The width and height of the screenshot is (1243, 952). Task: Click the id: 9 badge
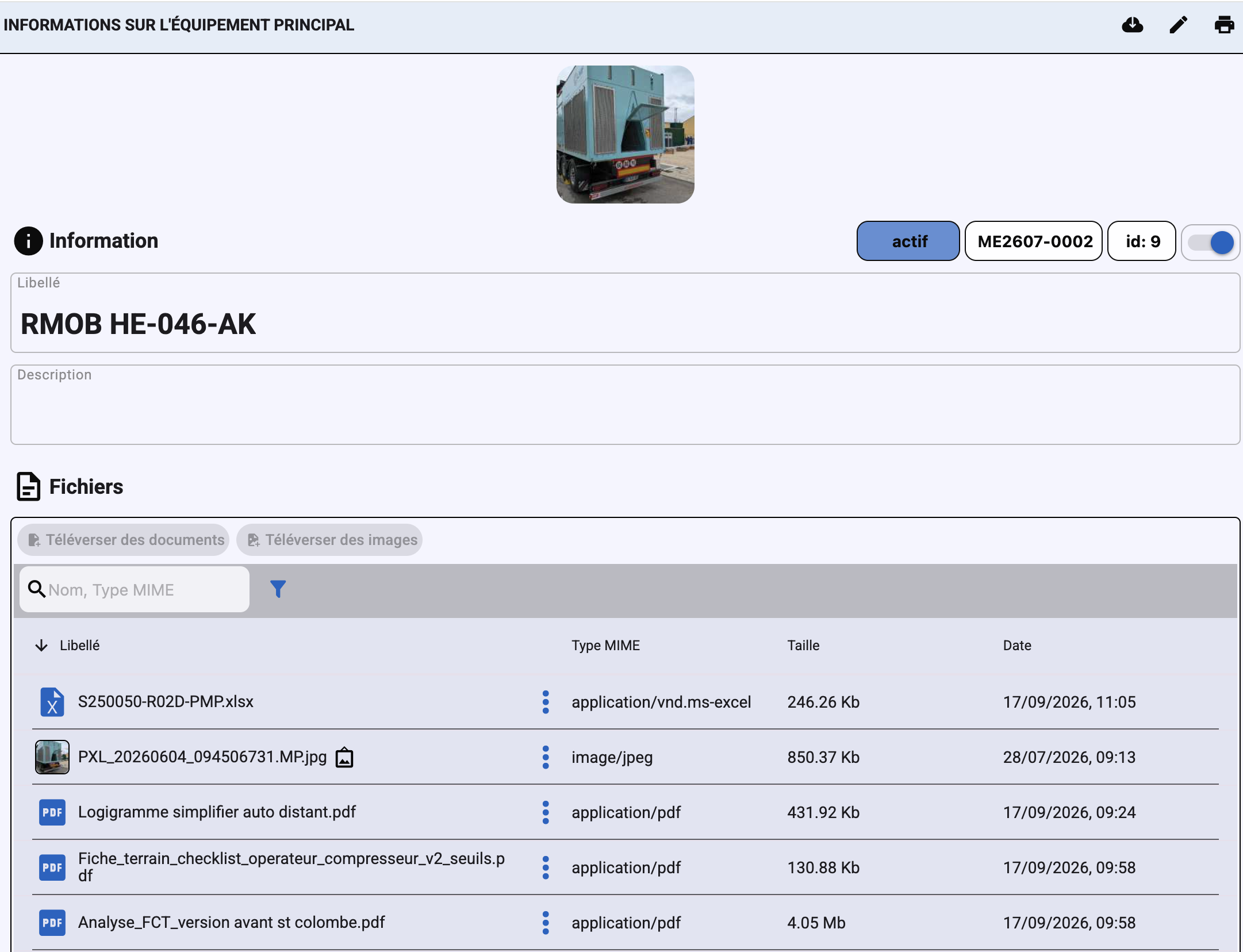(x=1141, y=241)
